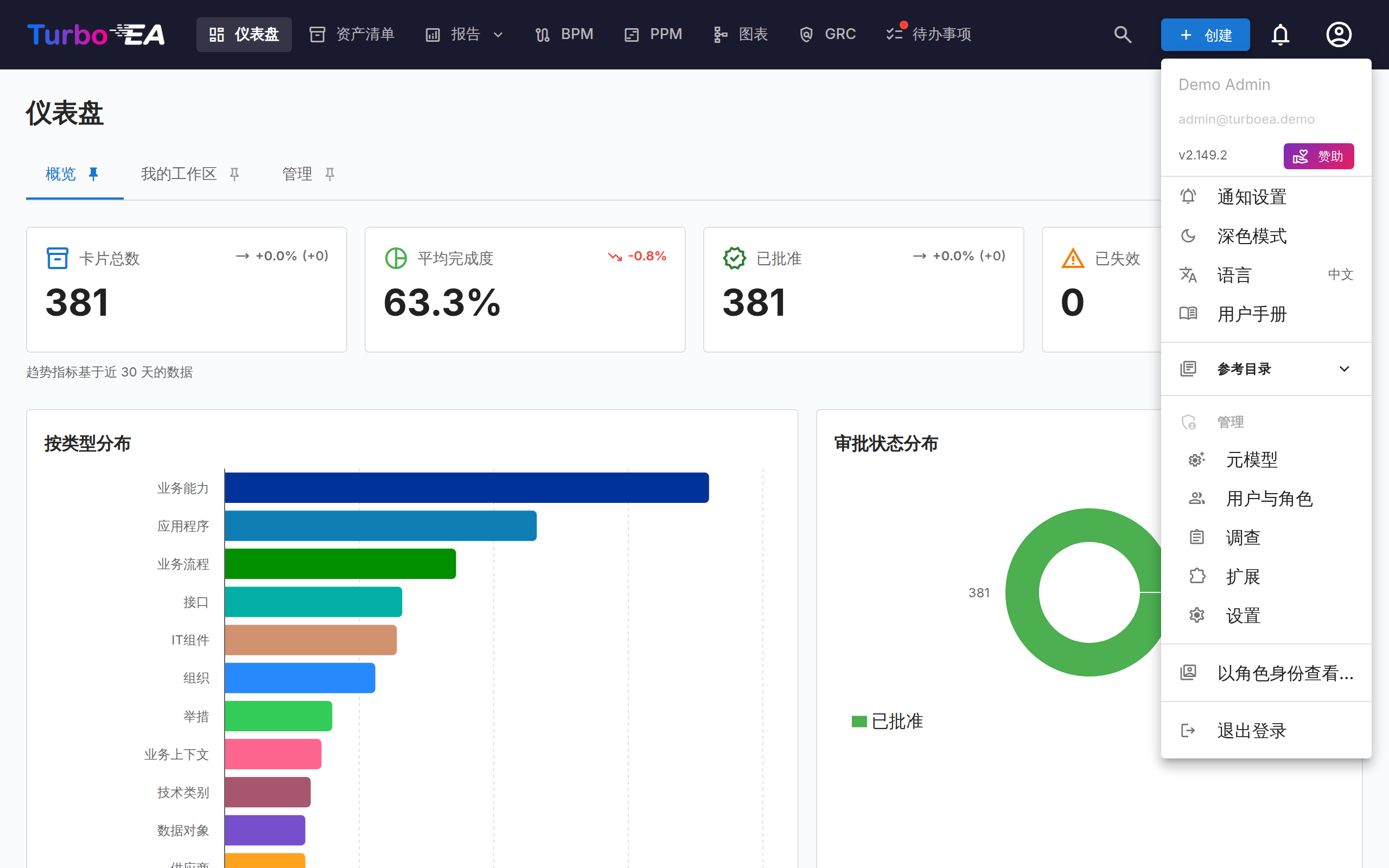This screenshot has height=868, width=1389.
Task: Click the green 已批准 donut segment
Action: click(x=1022, y=592)
